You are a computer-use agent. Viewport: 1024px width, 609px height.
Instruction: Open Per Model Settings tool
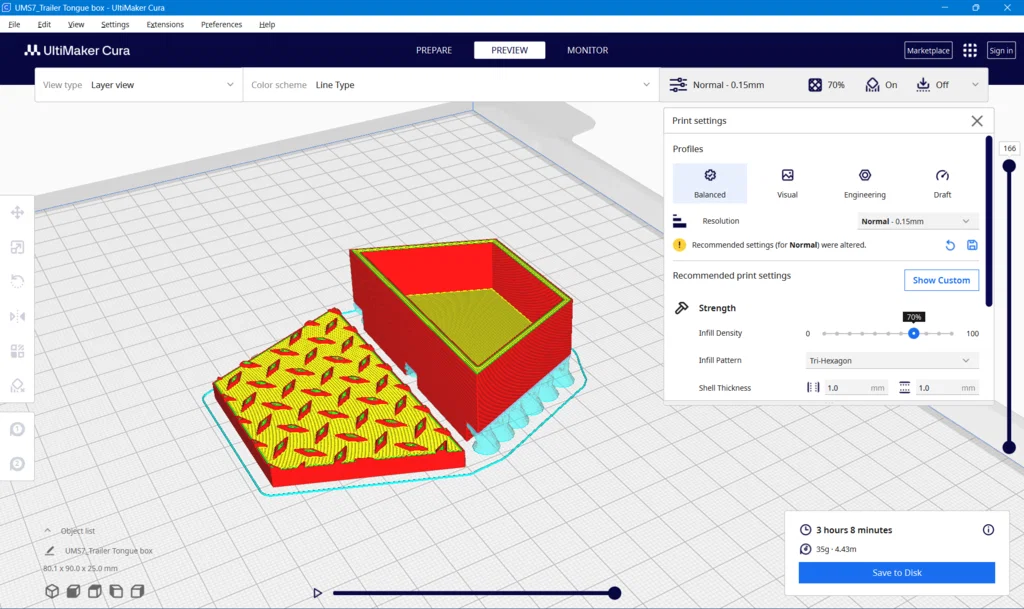[18, 351]
